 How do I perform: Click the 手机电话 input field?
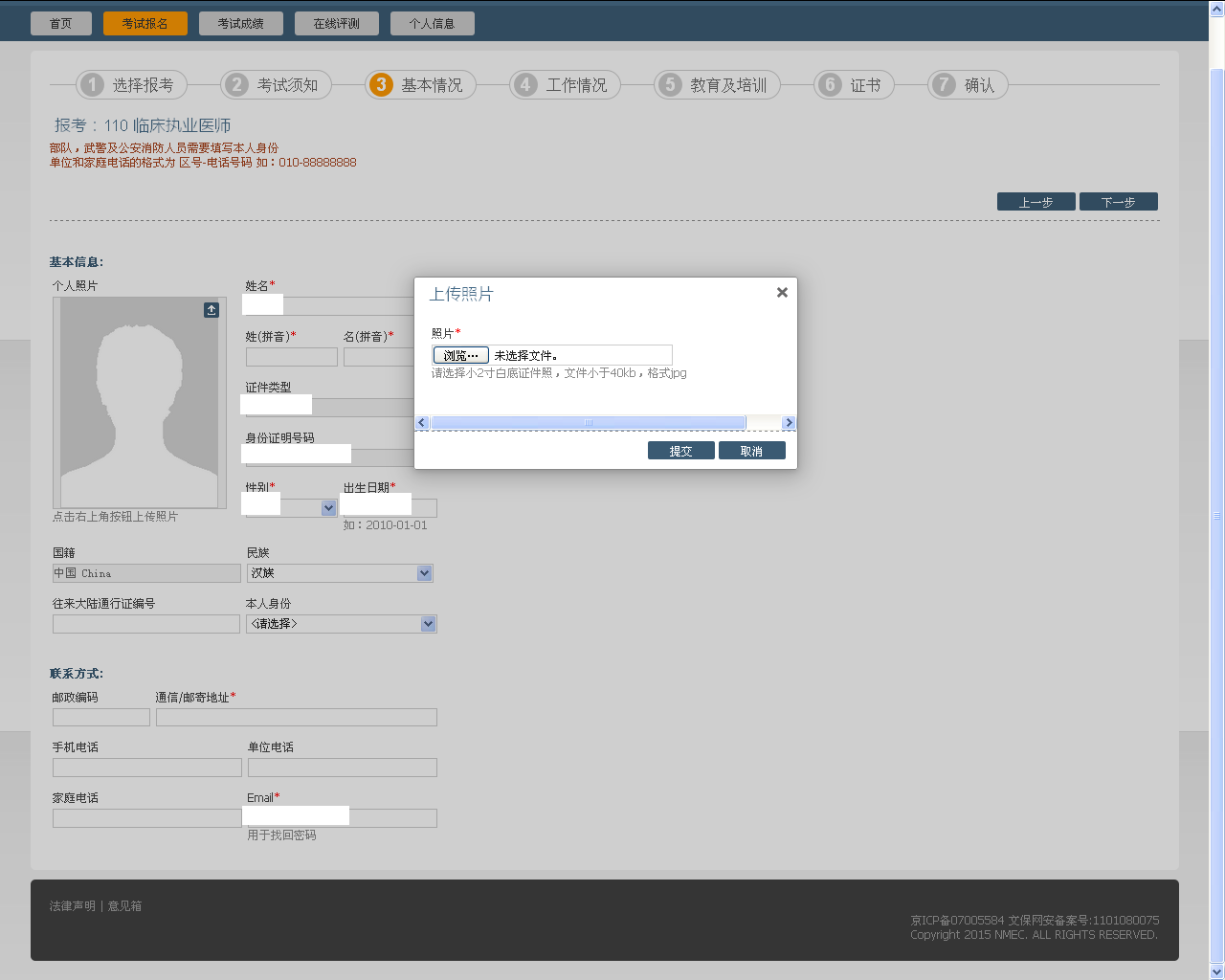coord(147,768)
